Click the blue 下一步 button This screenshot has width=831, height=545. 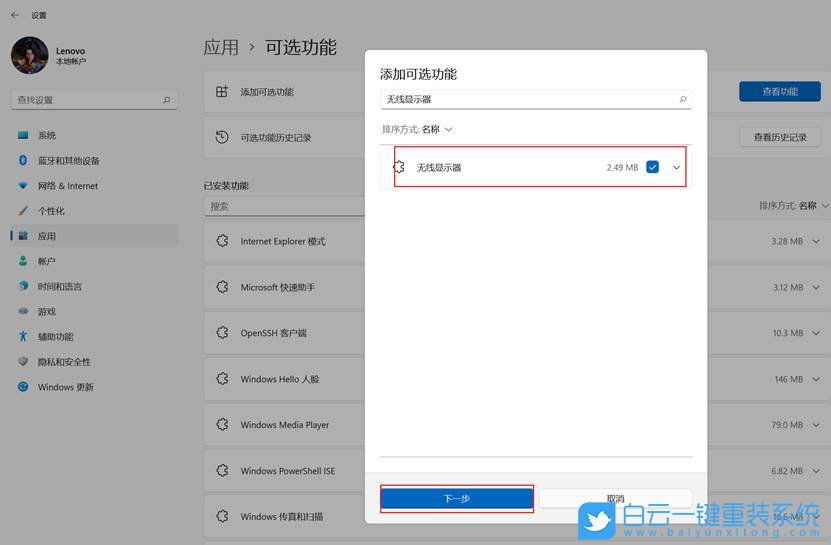tap(457, 498)
